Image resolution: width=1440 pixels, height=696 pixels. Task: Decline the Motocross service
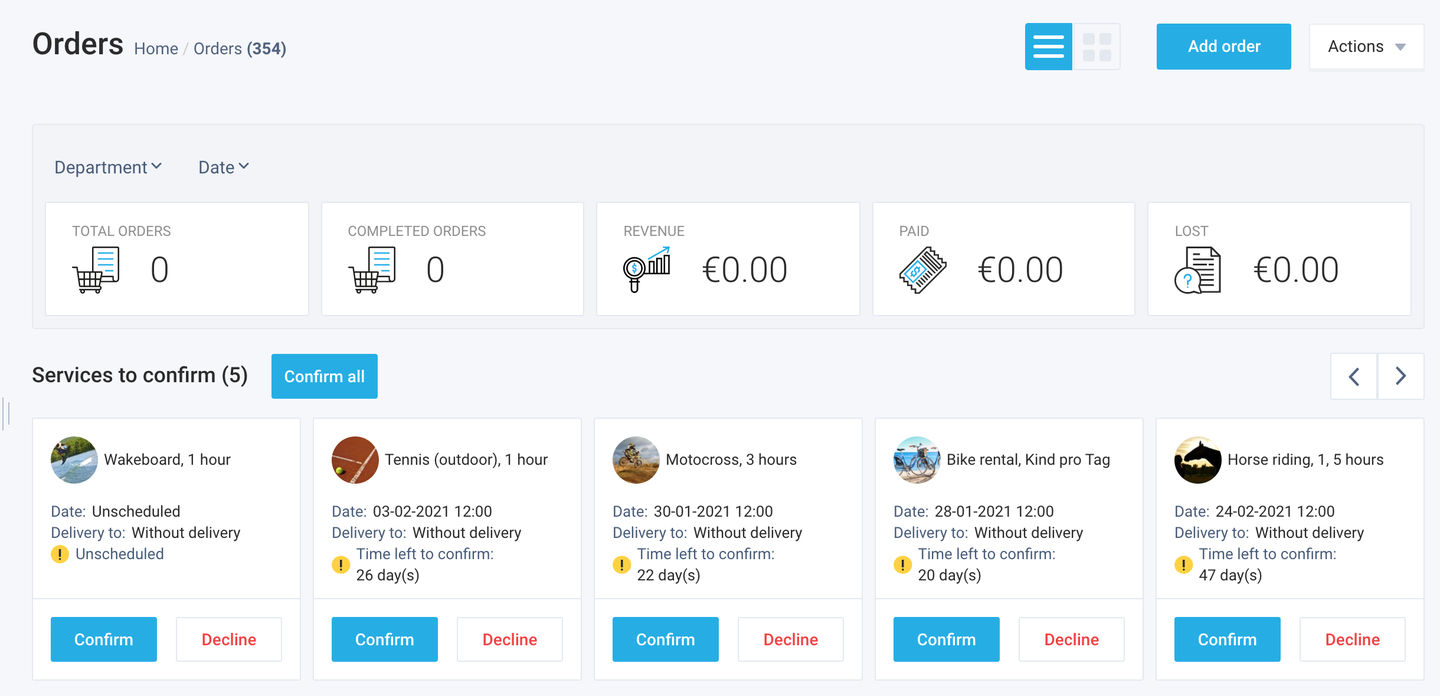791,639
